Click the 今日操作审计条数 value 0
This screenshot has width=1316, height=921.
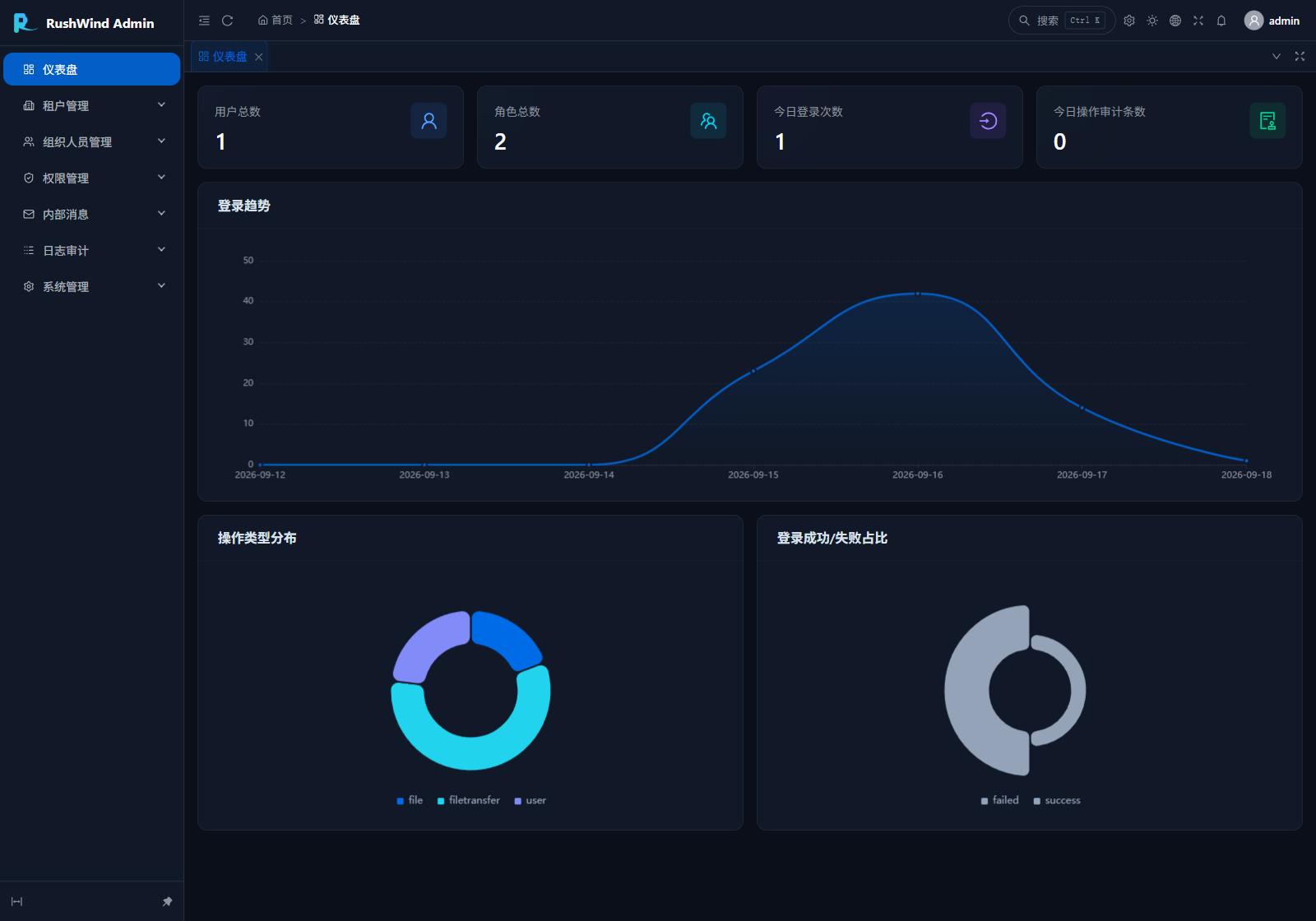[1060, 142]
